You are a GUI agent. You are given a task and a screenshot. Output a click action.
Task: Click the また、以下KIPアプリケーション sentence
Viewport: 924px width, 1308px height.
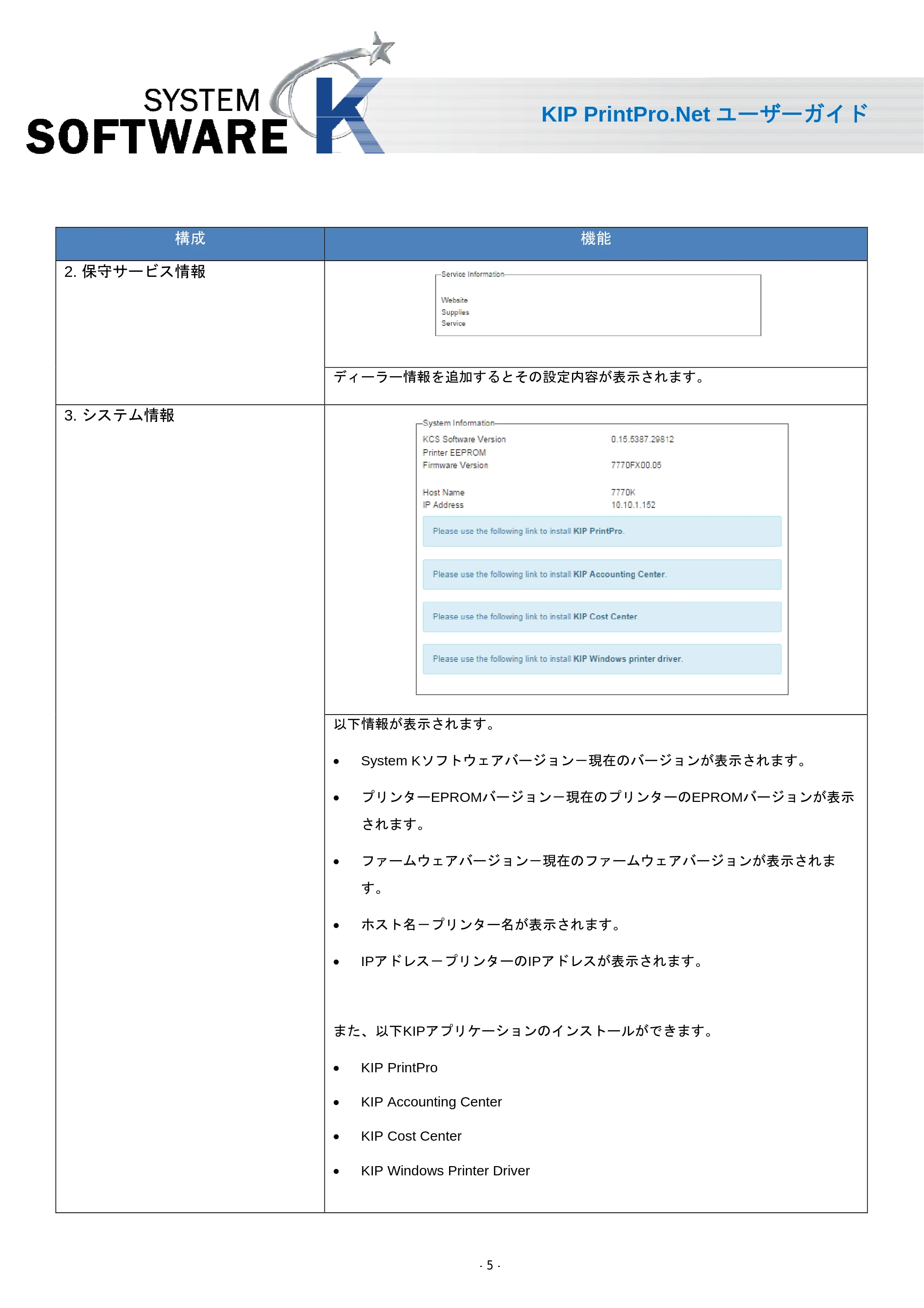coord(524,1031)
